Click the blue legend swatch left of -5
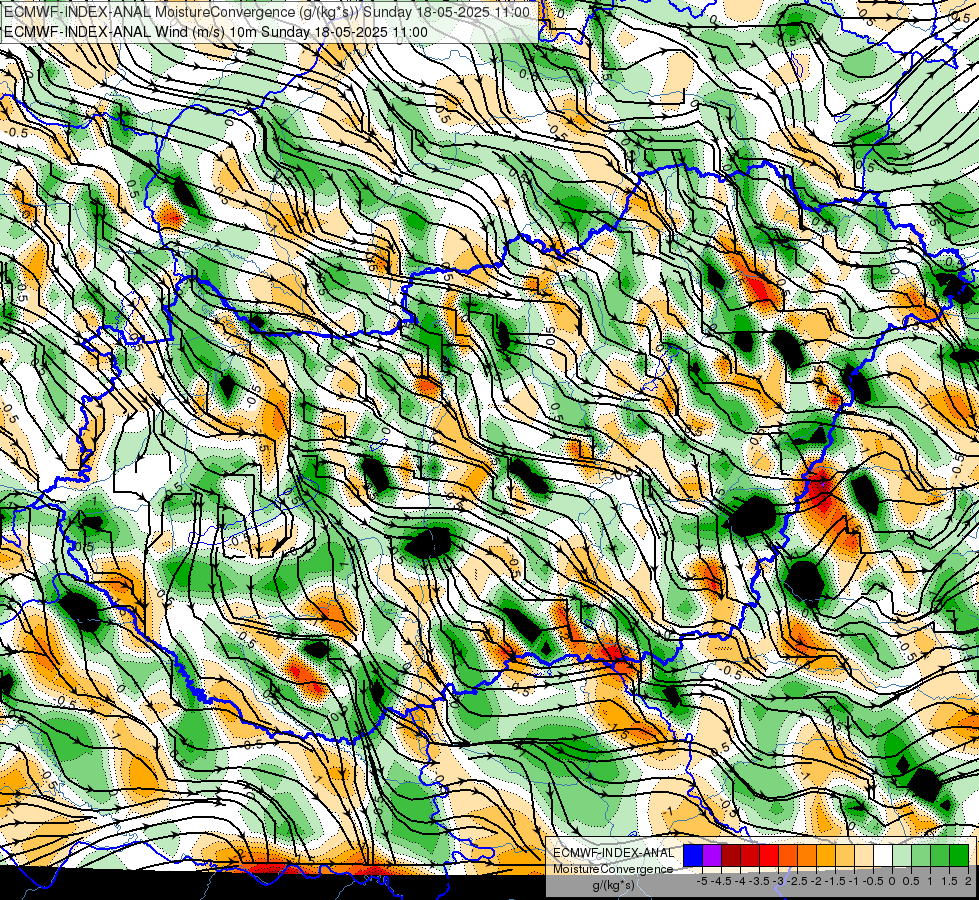Viewport: 979px width, 900px height. 693,855
